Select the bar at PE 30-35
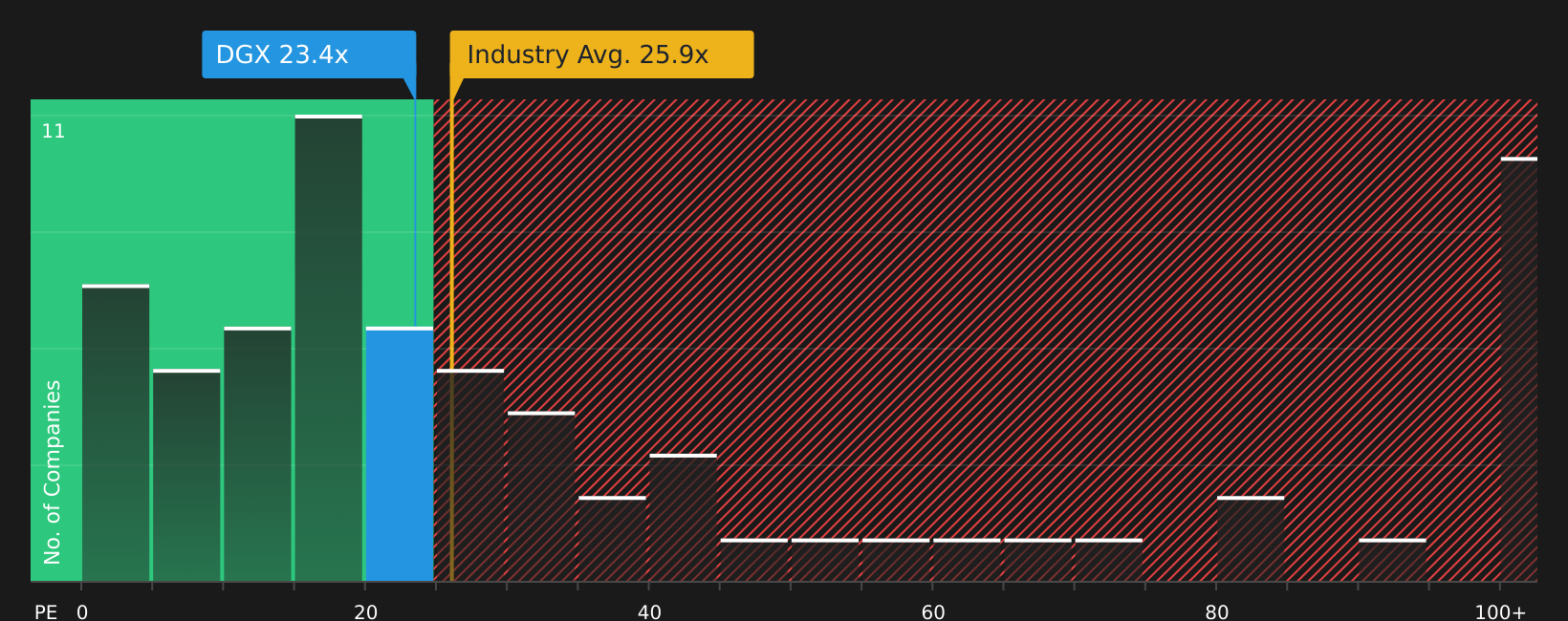The image size is (1568, 621). click(x=541, y=497)
